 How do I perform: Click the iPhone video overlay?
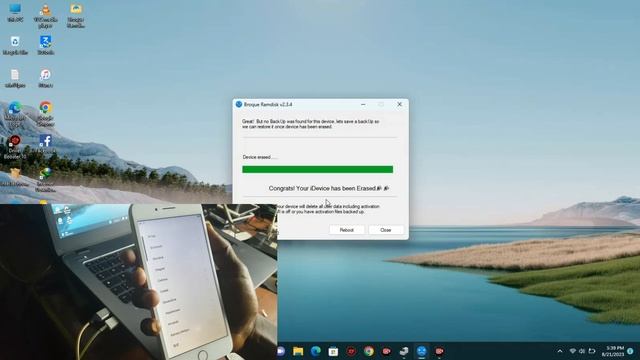pos(138,282)
